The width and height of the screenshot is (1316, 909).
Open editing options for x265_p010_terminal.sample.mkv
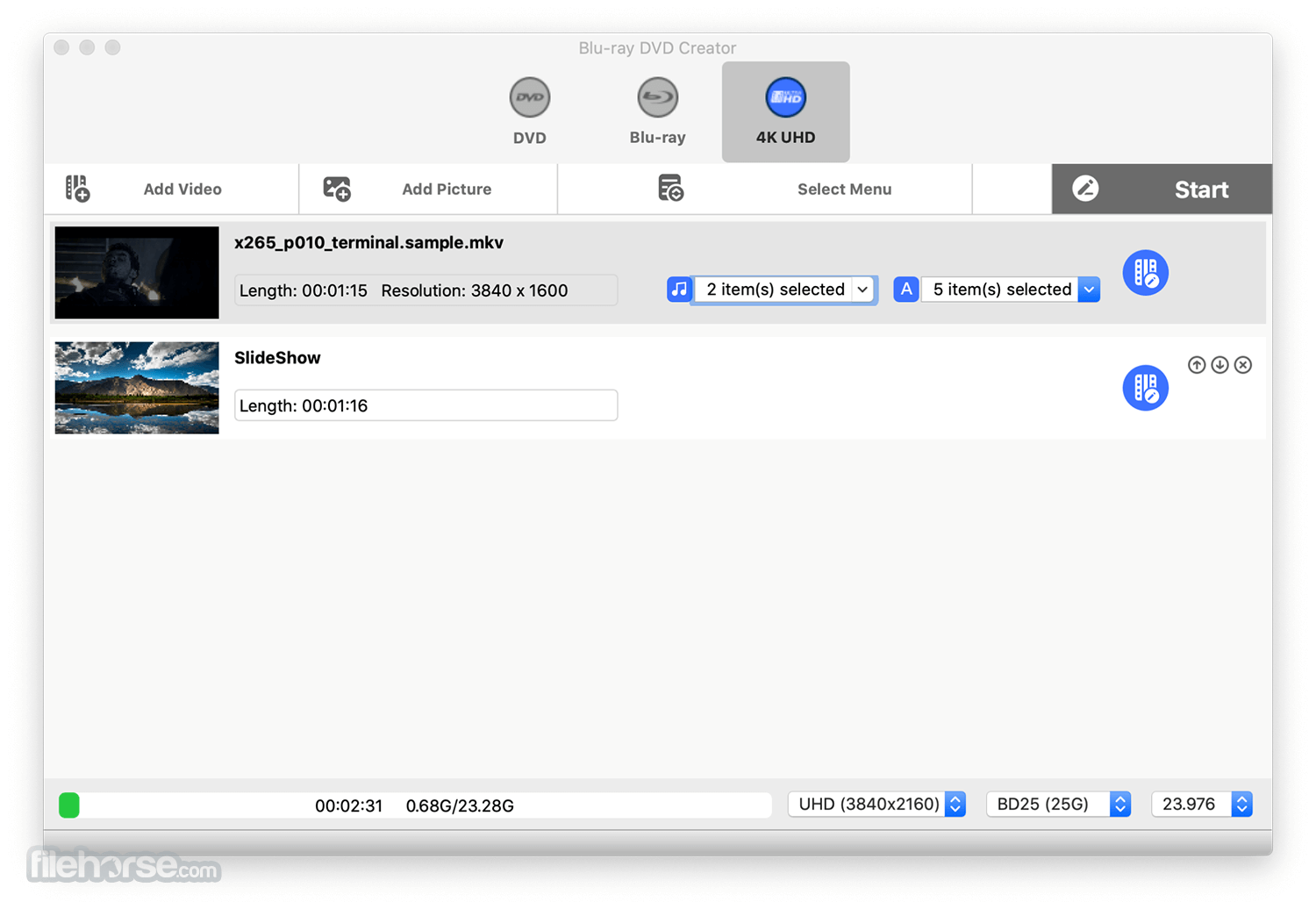[x=1145, y=273]
